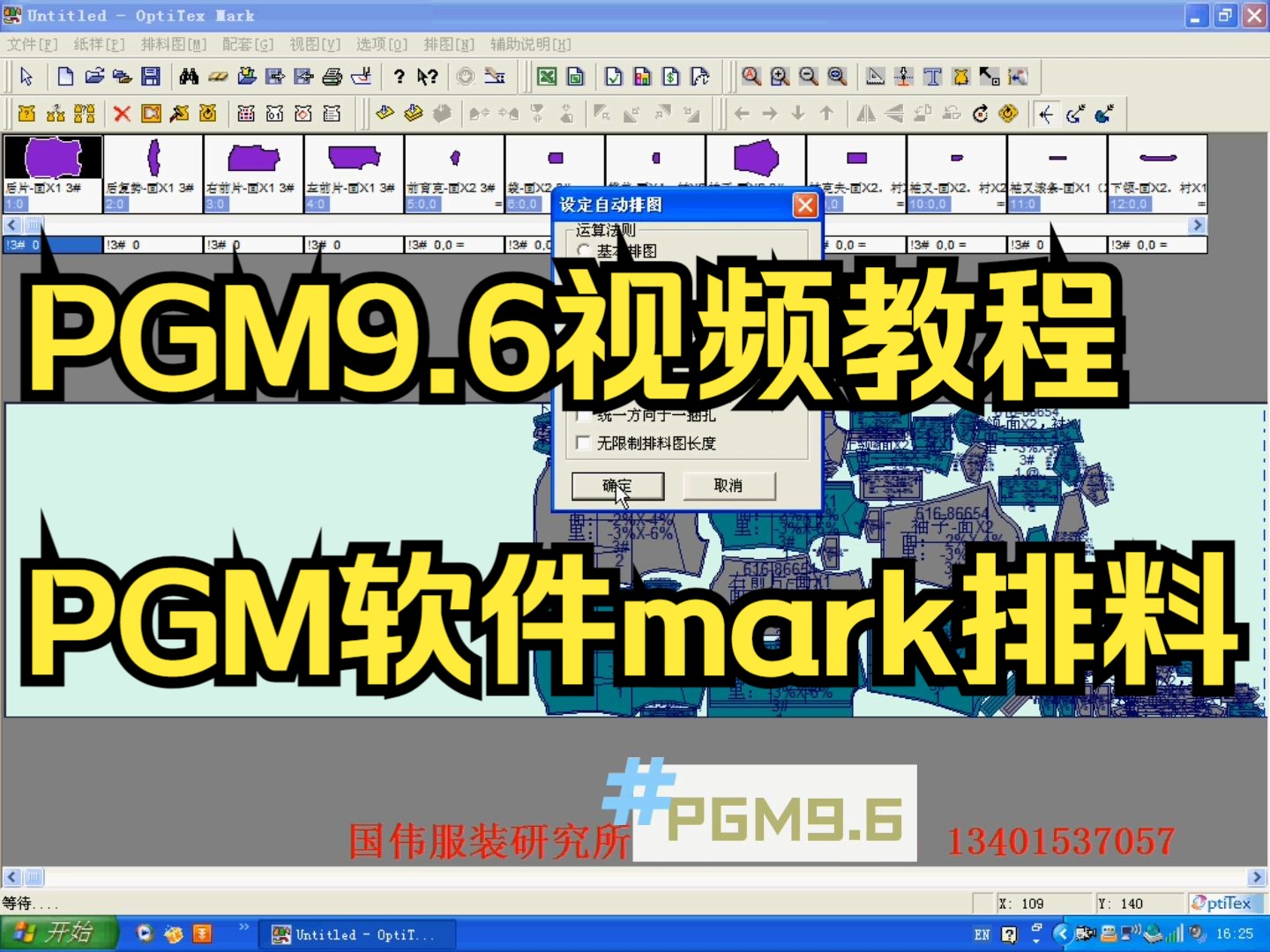Open the 排料图 menu
This screenshot has width=1270, height=952.
click(174, 44)
